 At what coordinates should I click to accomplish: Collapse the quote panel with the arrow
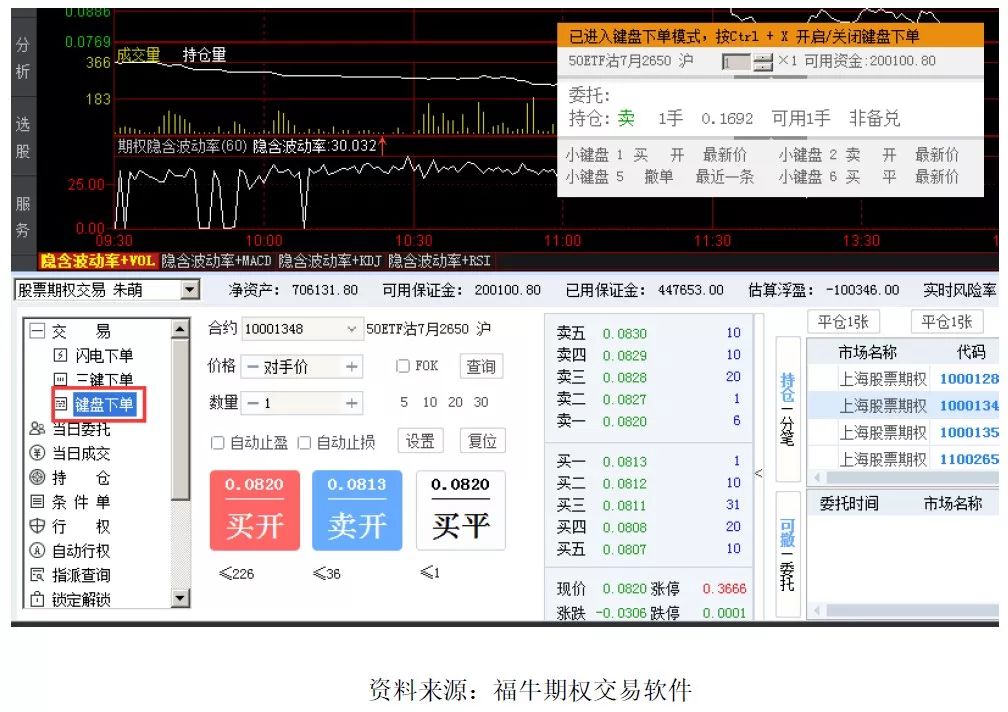point(759,473)
